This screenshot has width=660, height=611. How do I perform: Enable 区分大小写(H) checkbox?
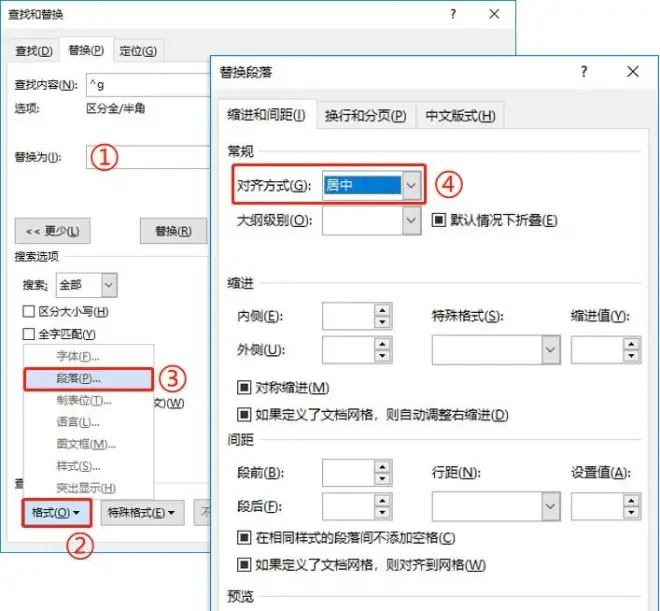28,312
